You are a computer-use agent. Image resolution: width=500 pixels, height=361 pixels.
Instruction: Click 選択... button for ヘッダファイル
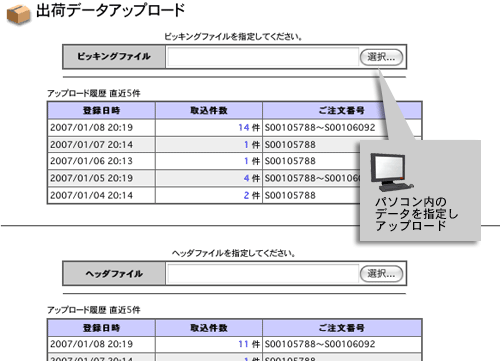pyautogui.click(x=381, y=274)
